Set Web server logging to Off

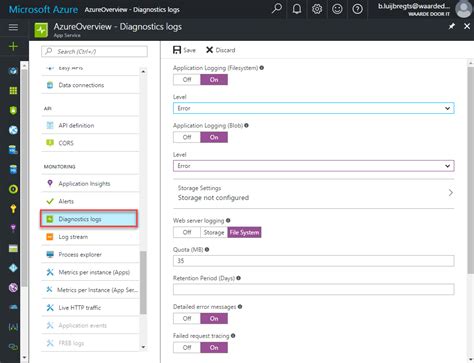[187, 232]
